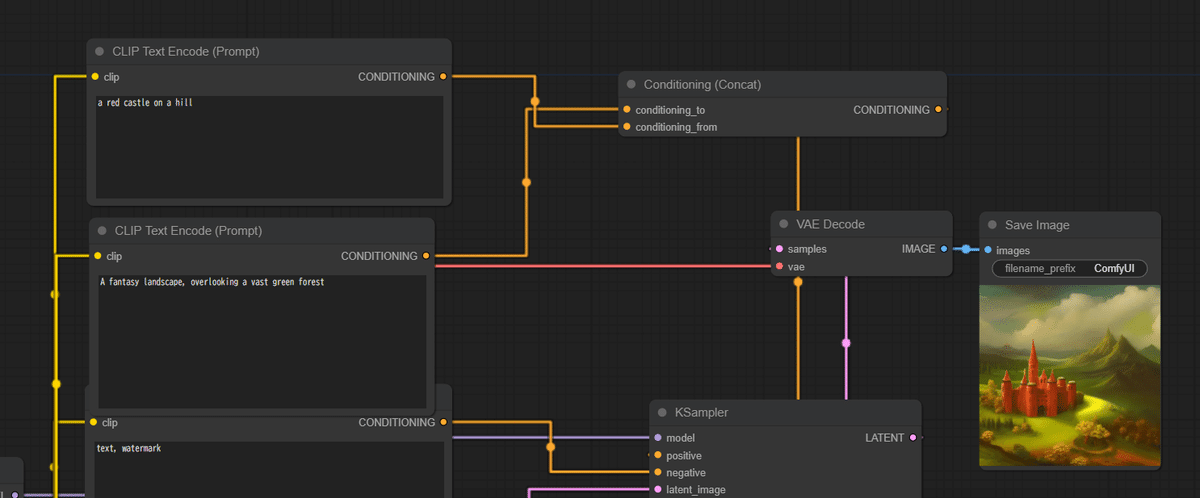The image size is (1200, 498).
Task: Collapse the Conditioning (Concat) node using its title dot
Action: pos(631,85)
